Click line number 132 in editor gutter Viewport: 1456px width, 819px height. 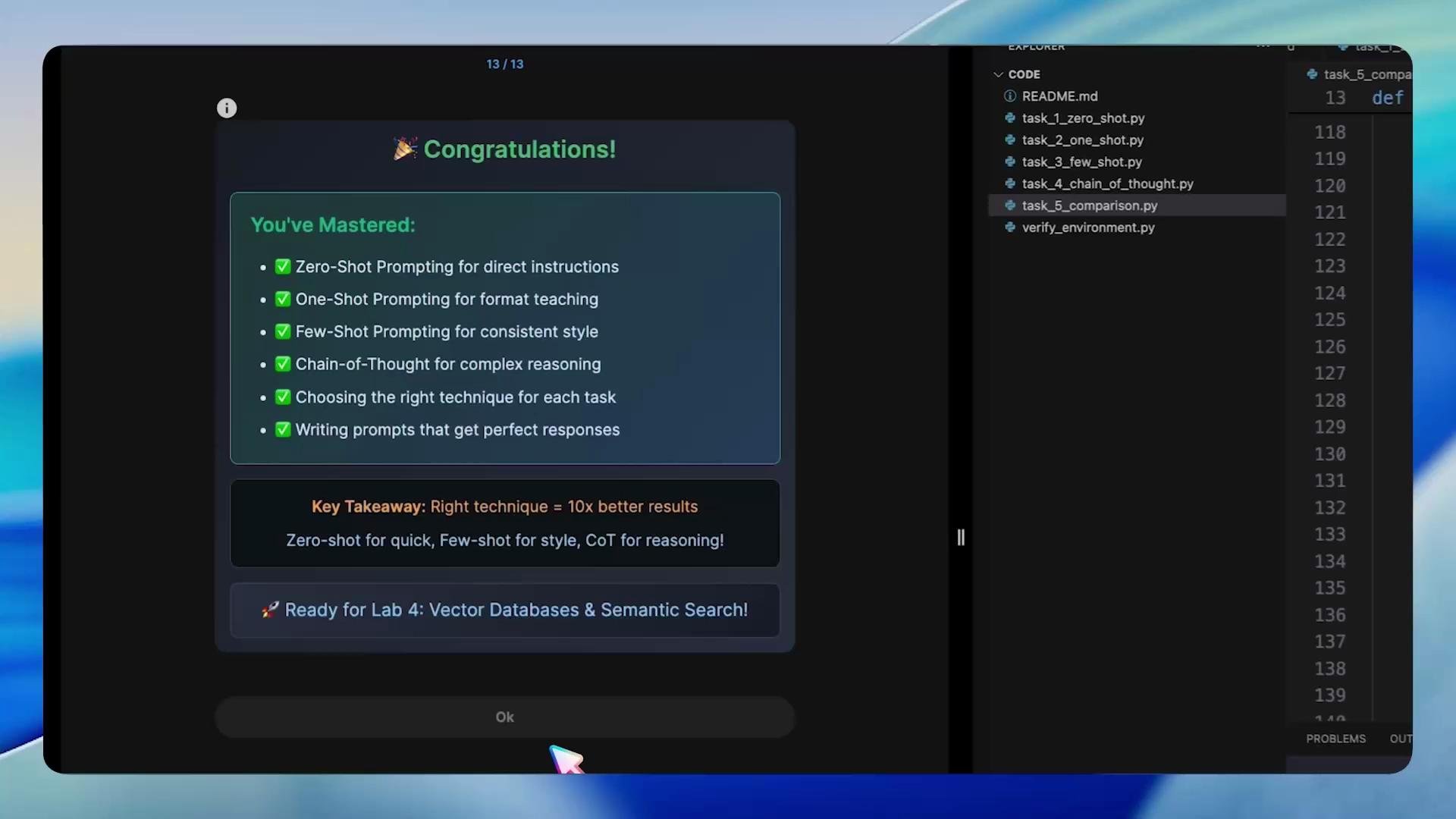[1330, 508]
